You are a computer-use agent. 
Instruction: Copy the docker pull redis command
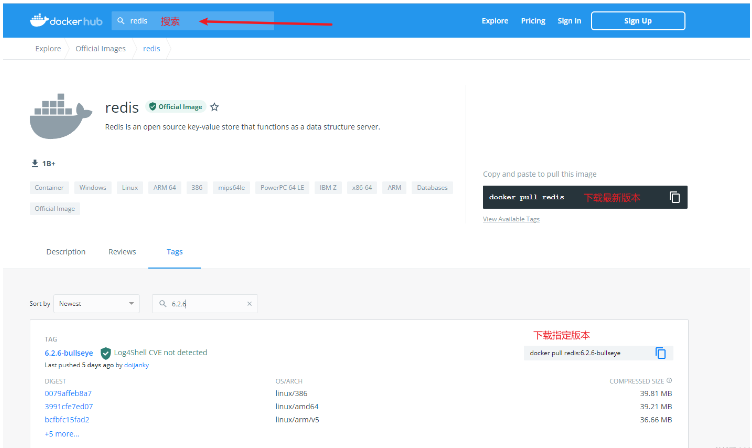coord(675,197)
